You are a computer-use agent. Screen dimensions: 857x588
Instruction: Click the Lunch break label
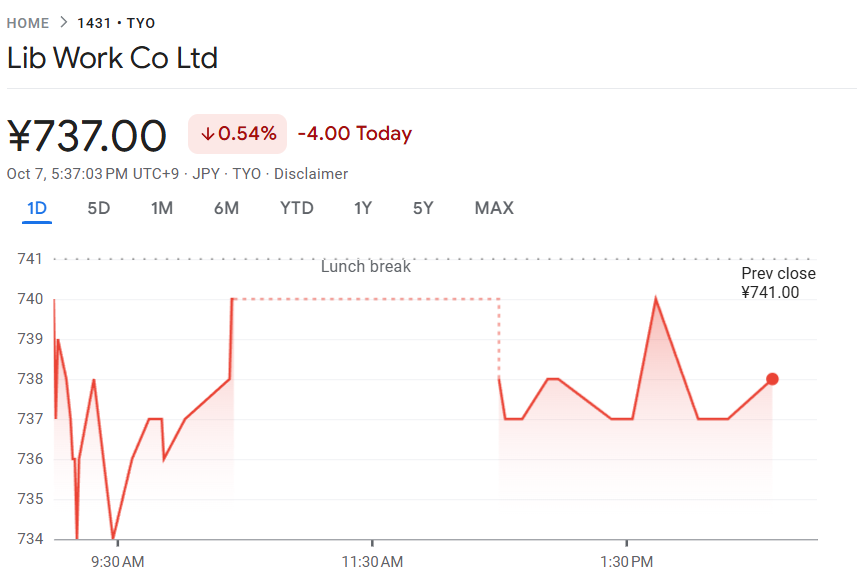point(366,267)
